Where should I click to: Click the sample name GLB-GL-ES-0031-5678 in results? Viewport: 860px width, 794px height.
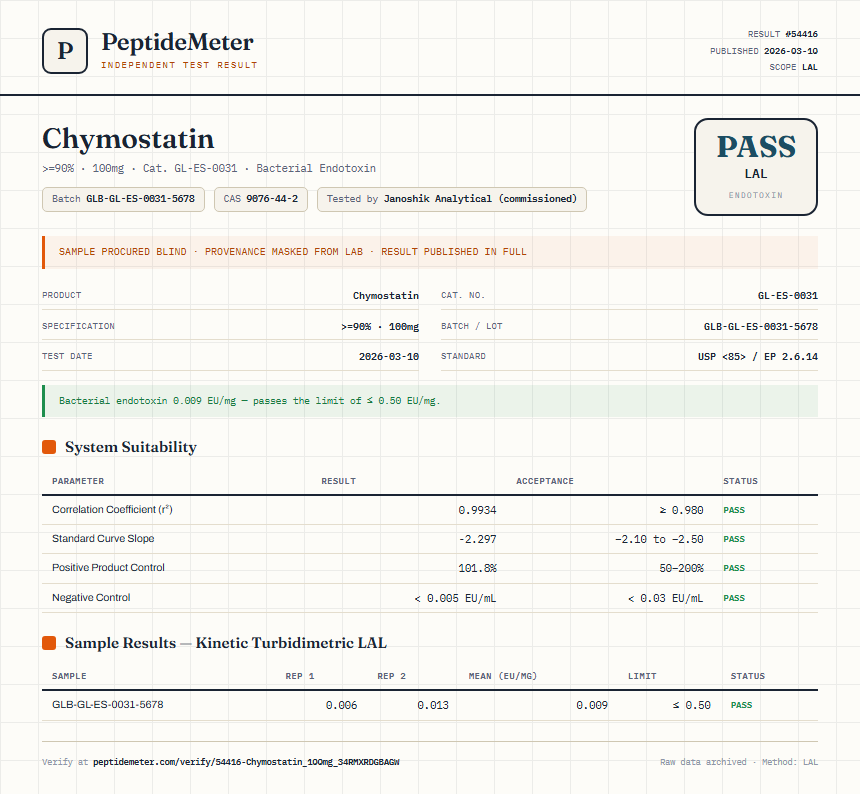pos(108,705)
